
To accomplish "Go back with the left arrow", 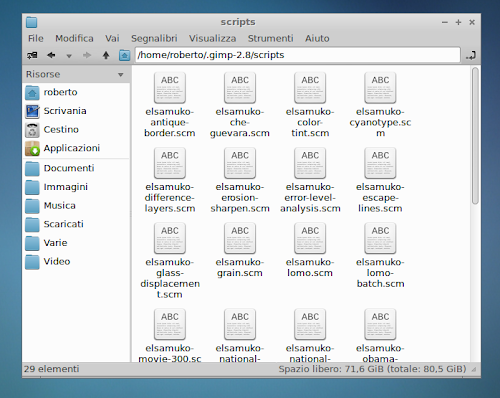I will point(51,55).
